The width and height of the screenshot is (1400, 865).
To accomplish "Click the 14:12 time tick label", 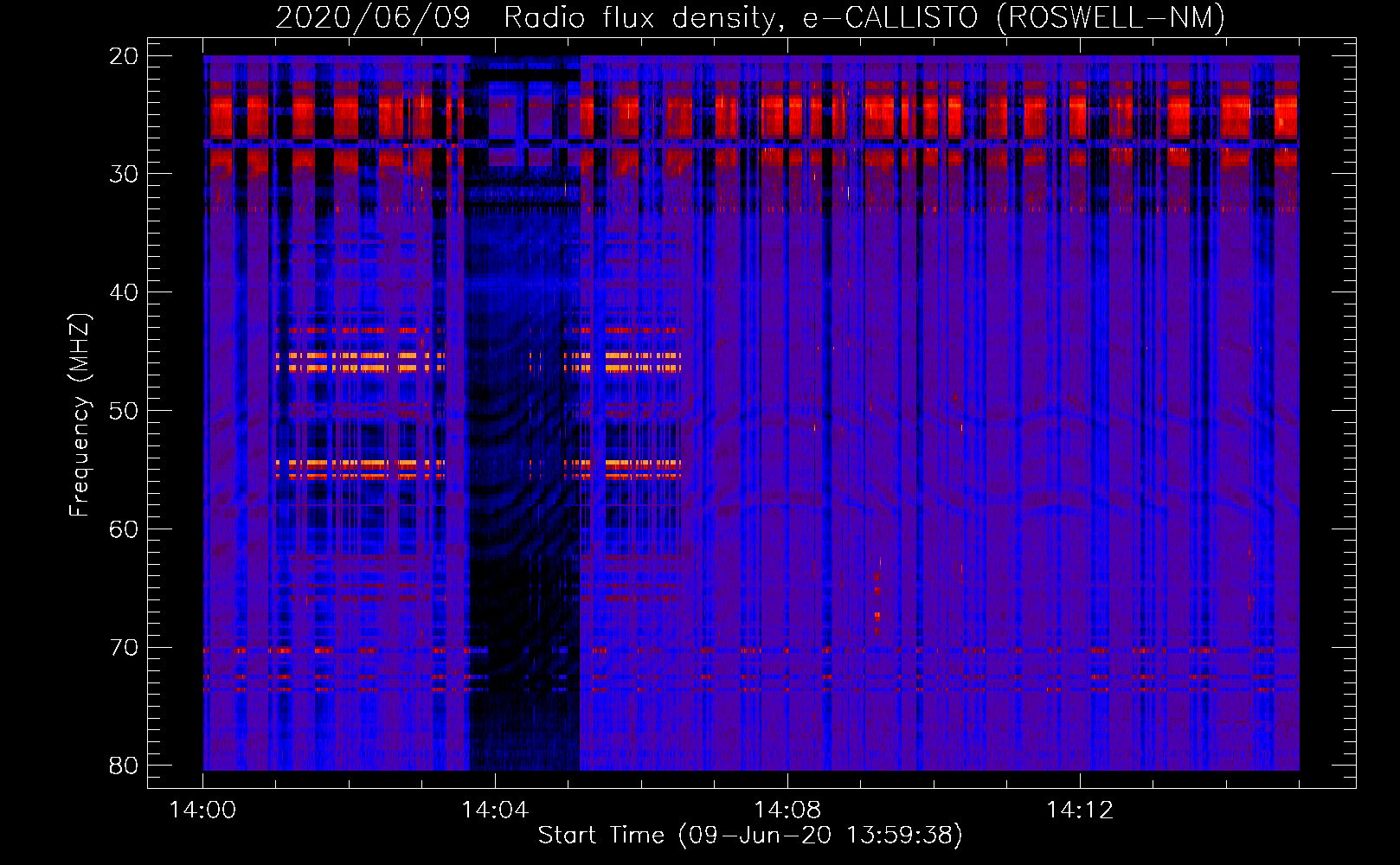I will (1080, 810).
